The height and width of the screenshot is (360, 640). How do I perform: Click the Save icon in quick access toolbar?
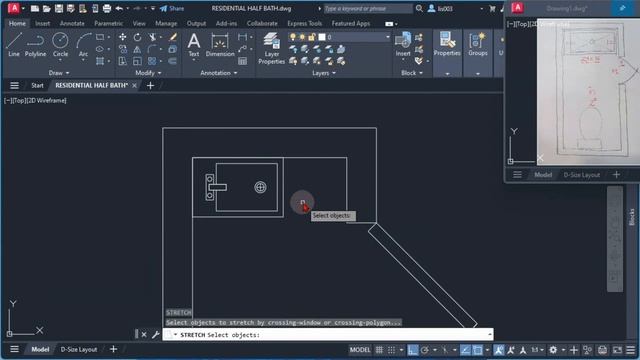coord(59,8)
